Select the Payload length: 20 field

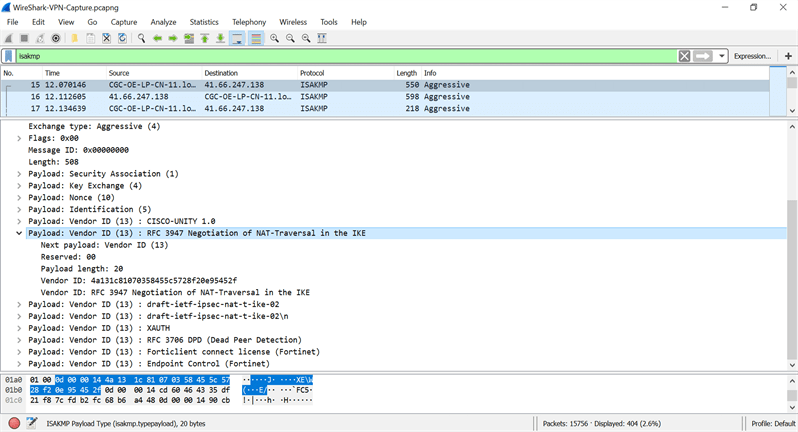pyautogui.click(x=82, y=269)
